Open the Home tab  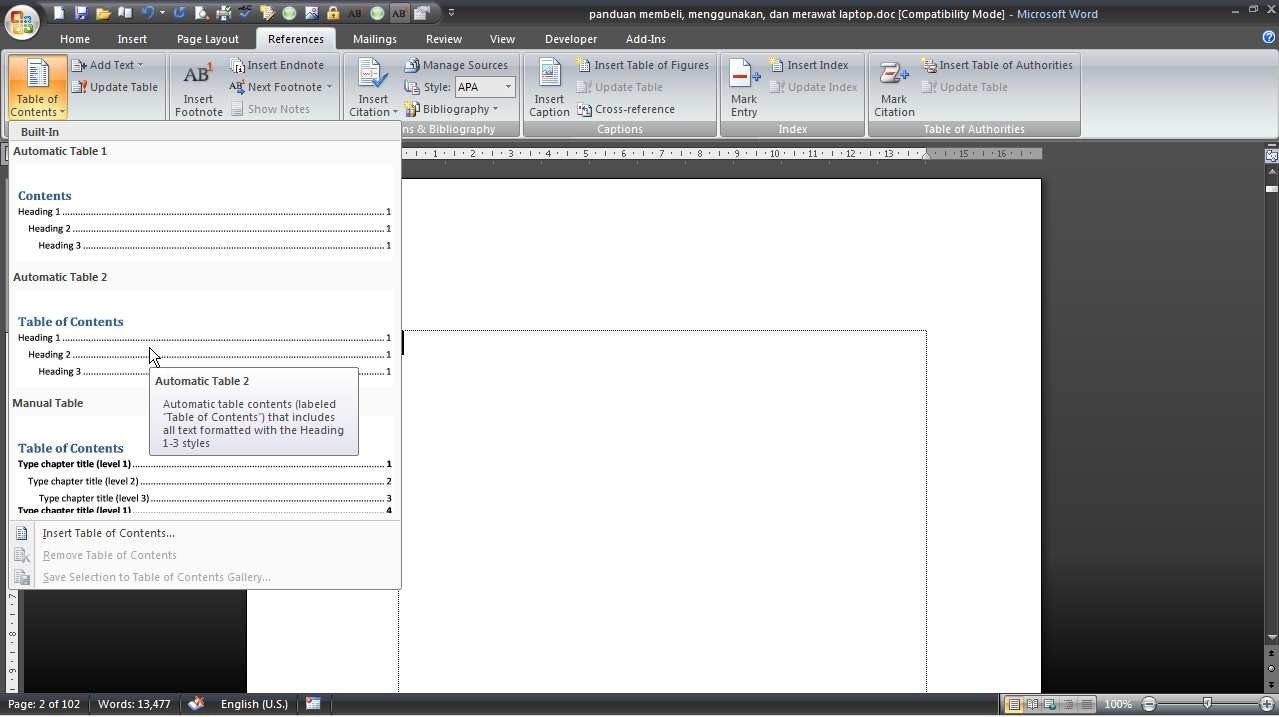(75, 39)
